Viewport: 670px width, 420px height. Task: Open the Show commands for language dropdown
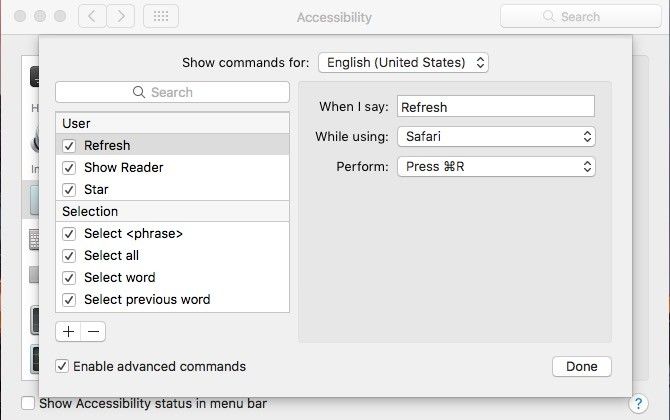click(403, 62)
